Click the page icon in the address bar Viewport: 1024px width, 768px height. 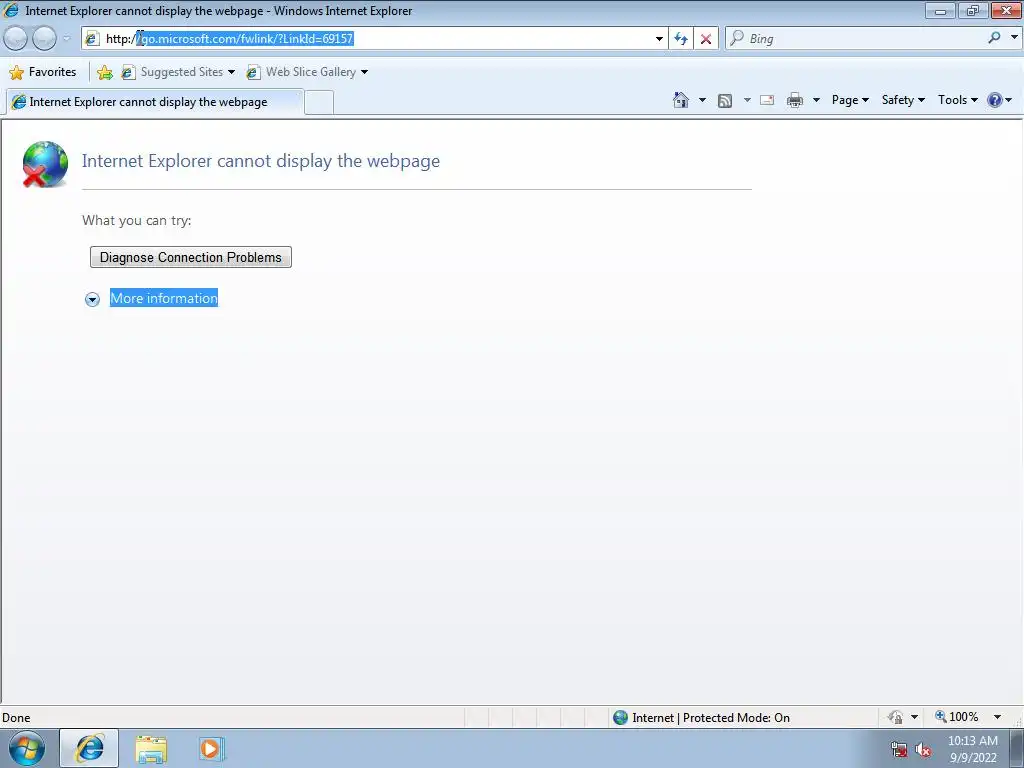[x=92, y=39]
